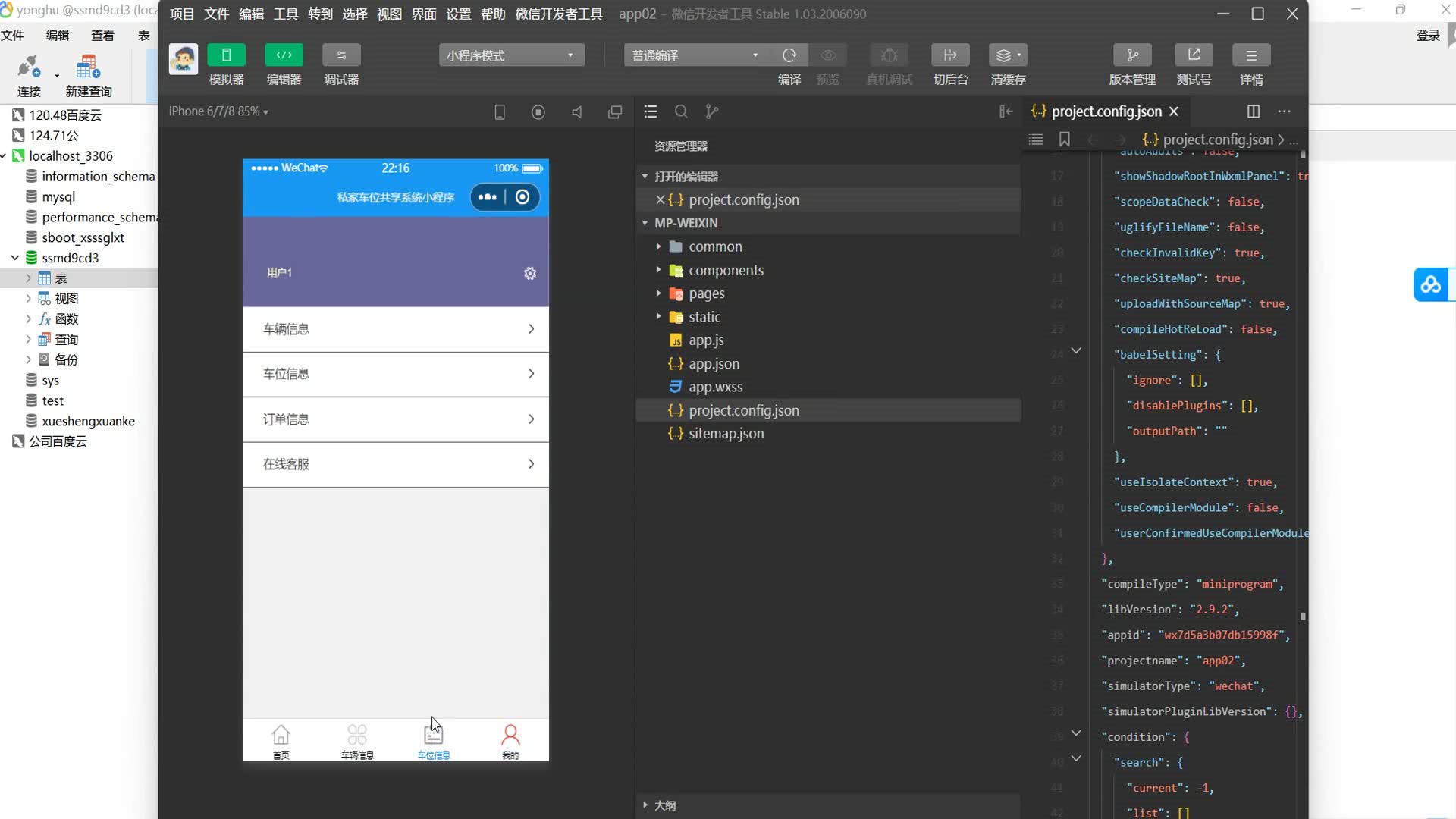
Task: Expand the pages folder
Action: click(x=706, y=293)
